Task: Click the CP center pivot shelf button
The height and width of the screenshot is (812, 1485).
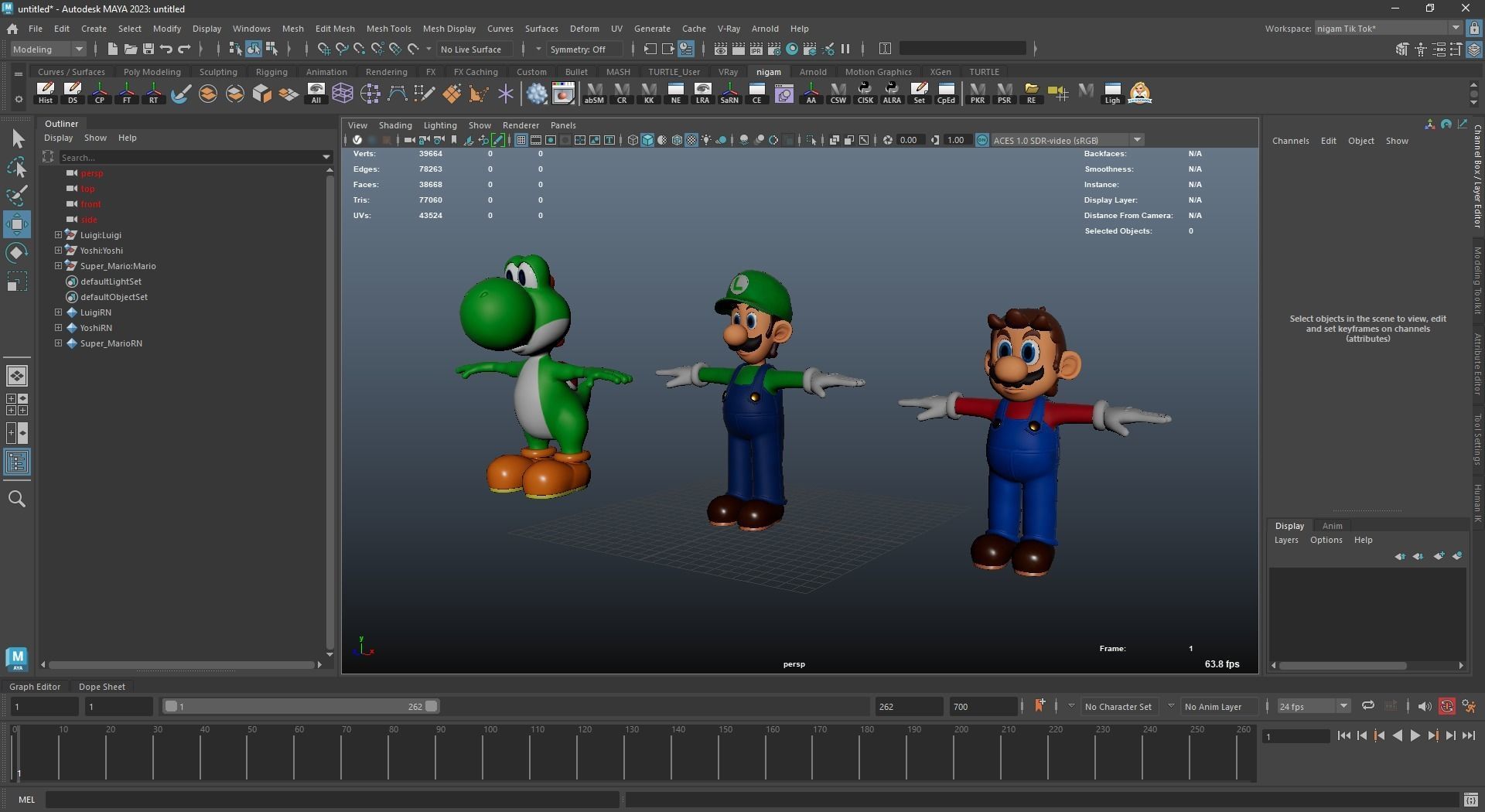Action: pos(100,93)
